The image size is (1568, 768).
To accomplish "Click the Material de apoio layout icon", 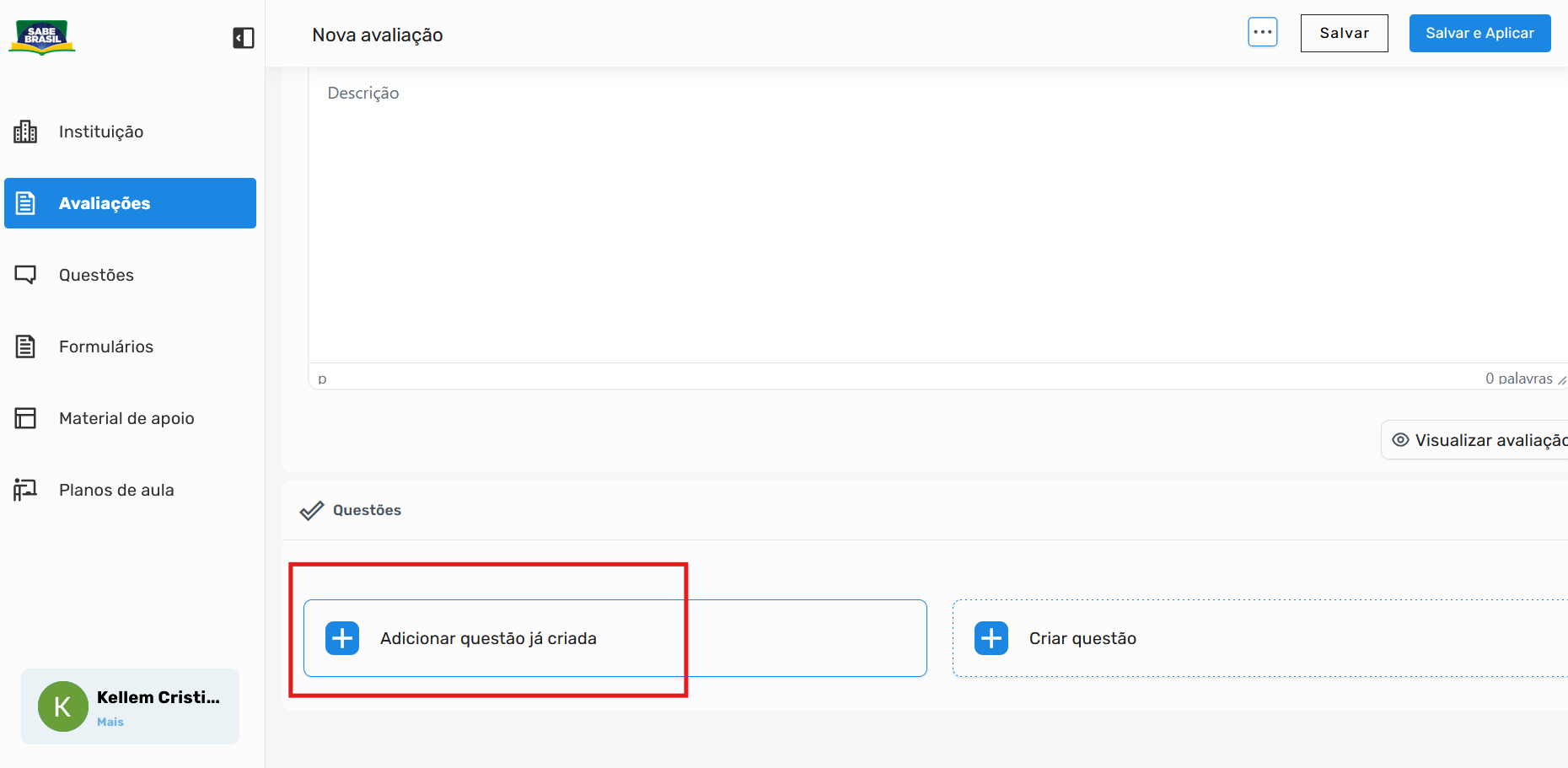I will click(25, 418).
